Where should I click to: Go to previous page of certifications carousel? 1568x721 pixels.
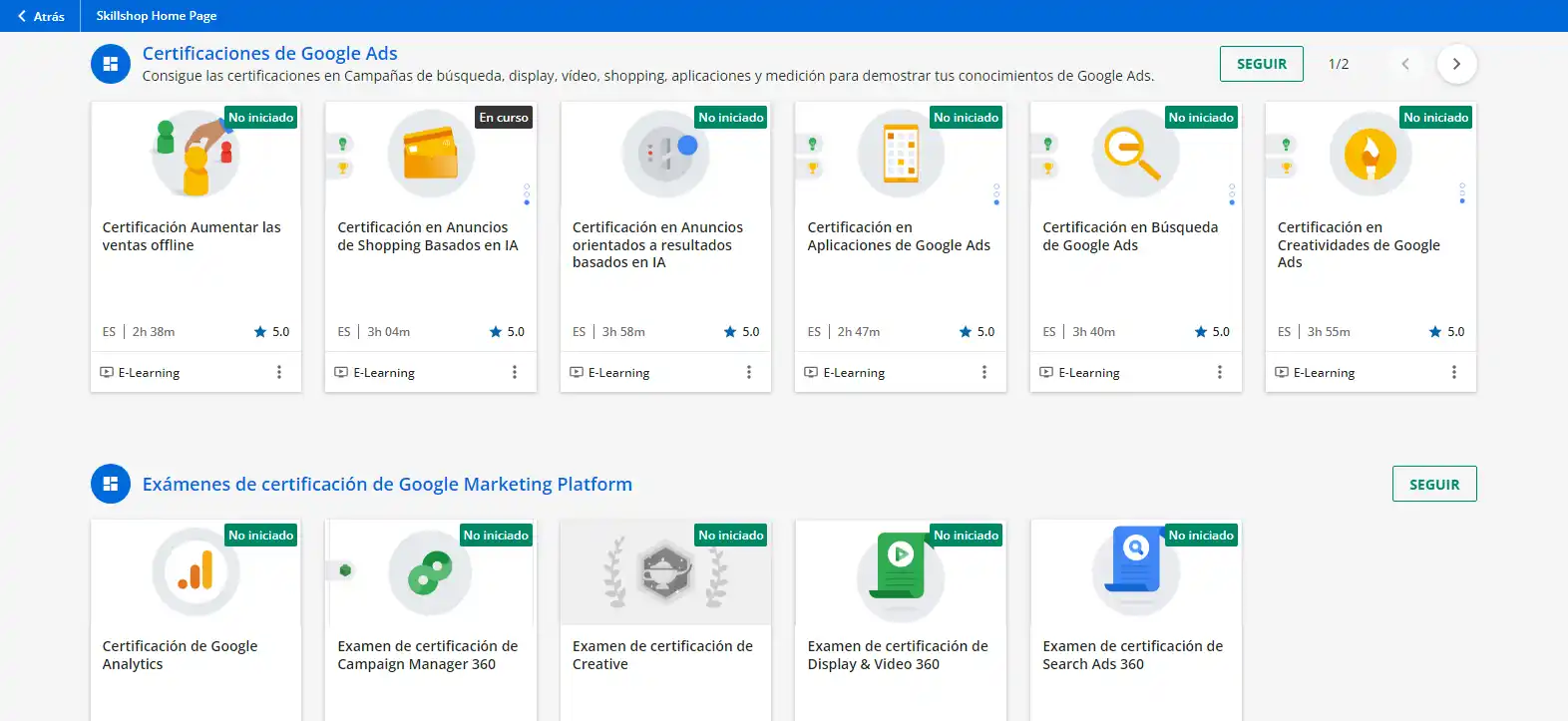(1405, 64)
